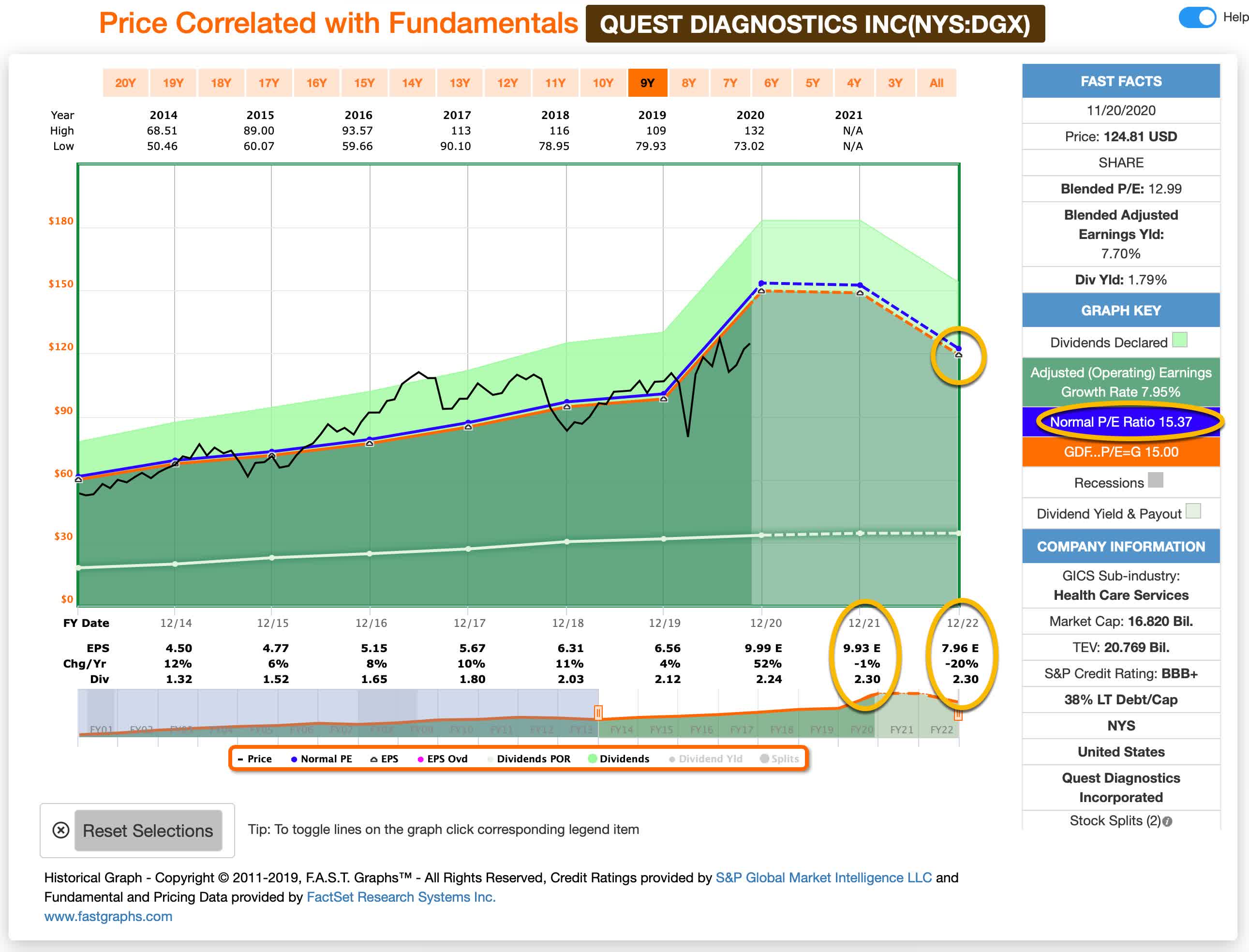
Task: Click the Recessions gray color swatch
Action: pos(1156,480)
